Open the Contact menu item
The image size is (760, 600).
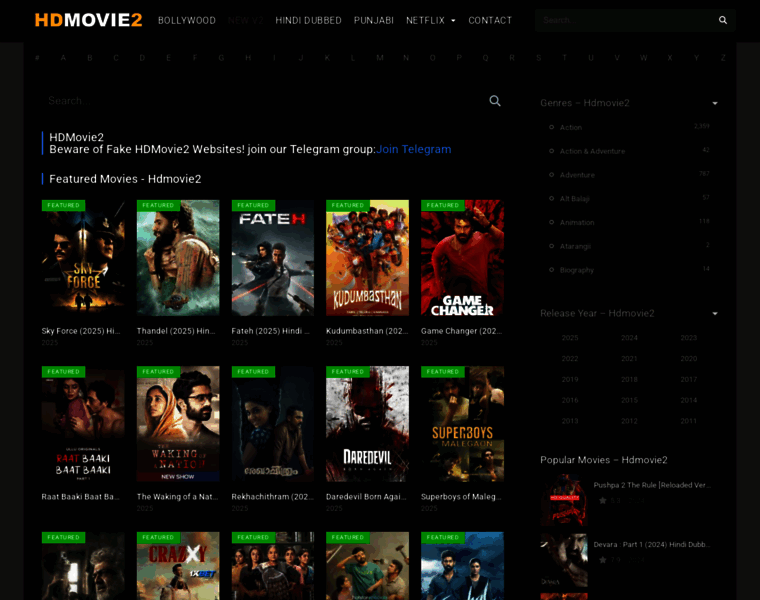[490, 20]
